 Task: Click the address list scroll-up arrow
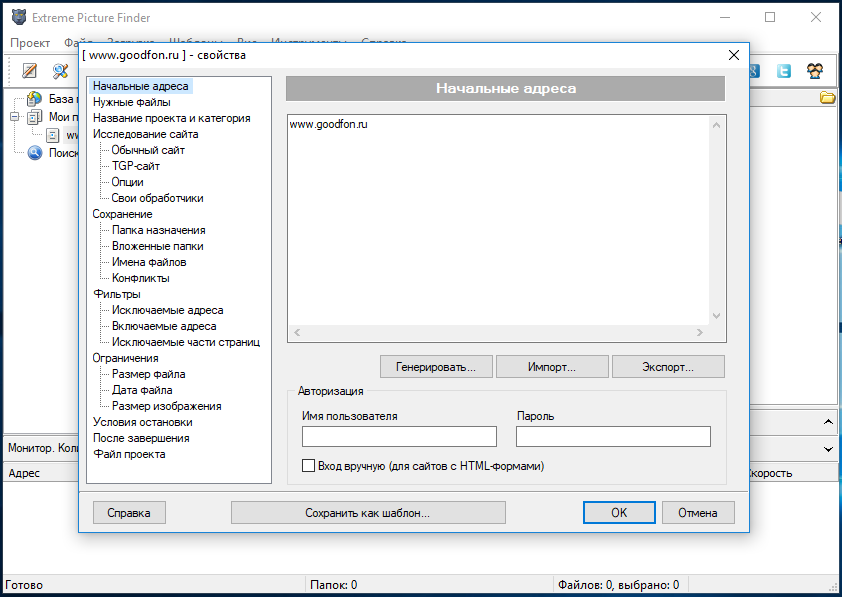[x=716, y=125]
